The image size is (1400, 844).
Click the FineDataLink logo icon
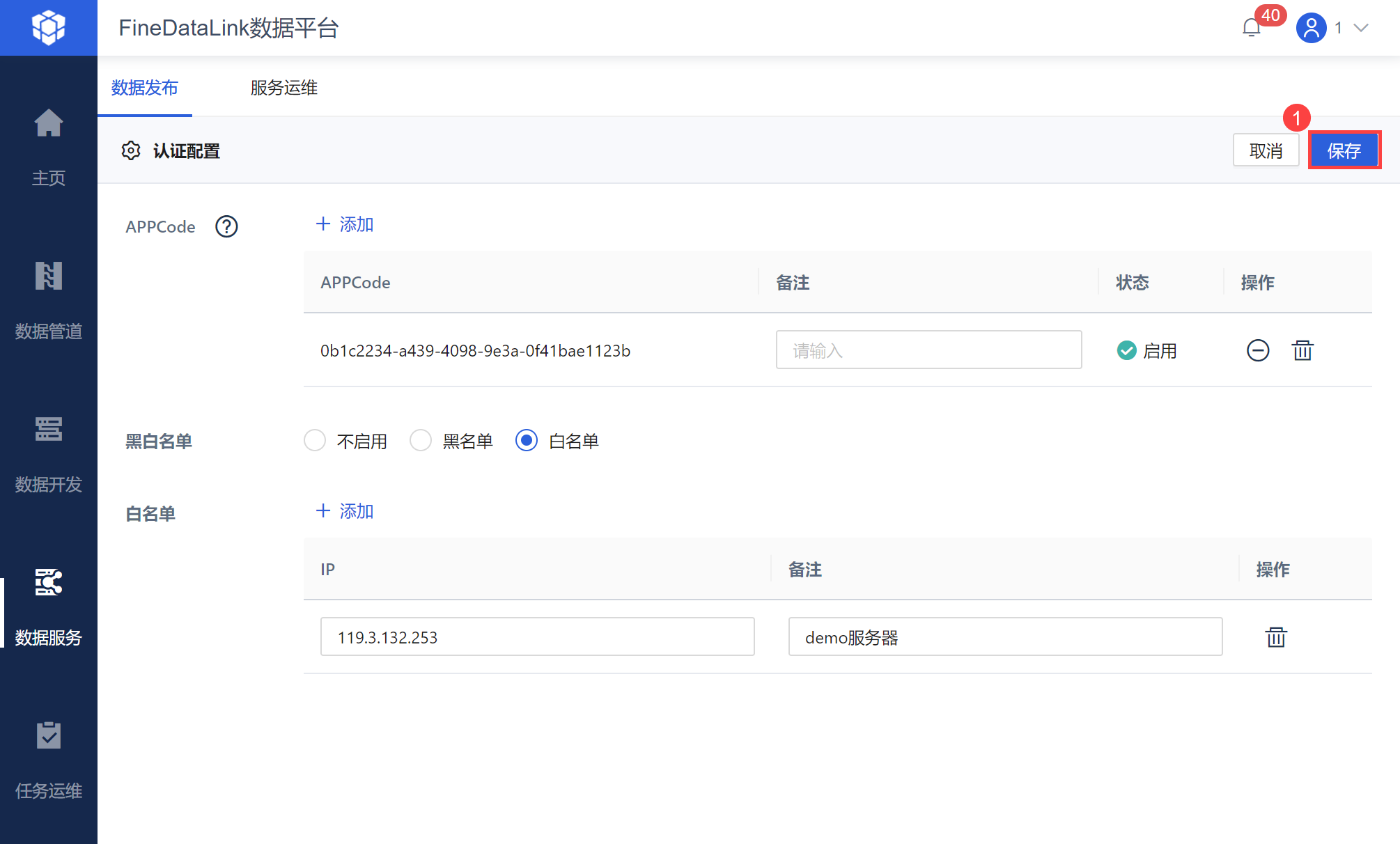[48, 28]
